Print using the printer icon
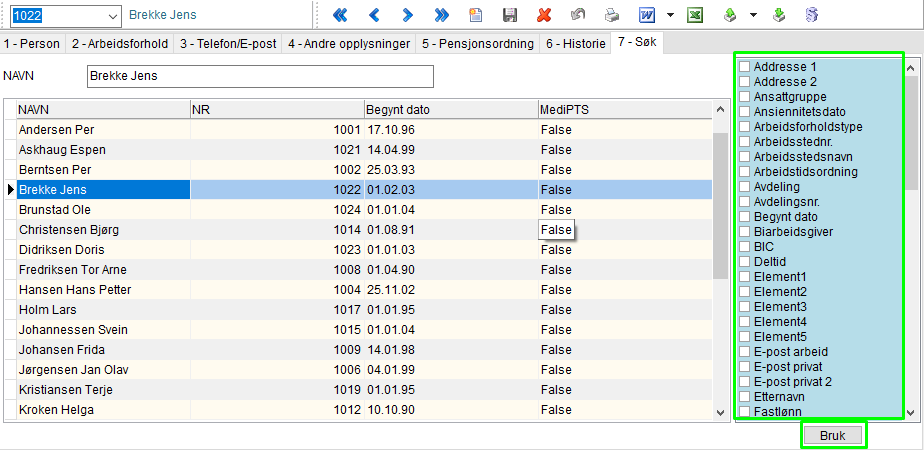This screenshot has width=924, height=450. coord(611,15)
